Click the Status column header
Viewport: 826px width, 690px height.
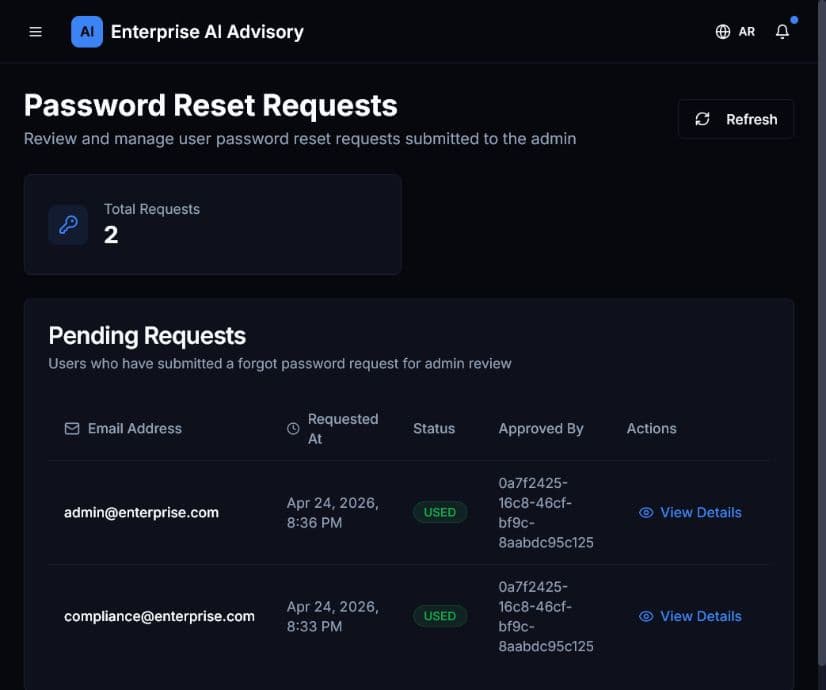point(434,429)
